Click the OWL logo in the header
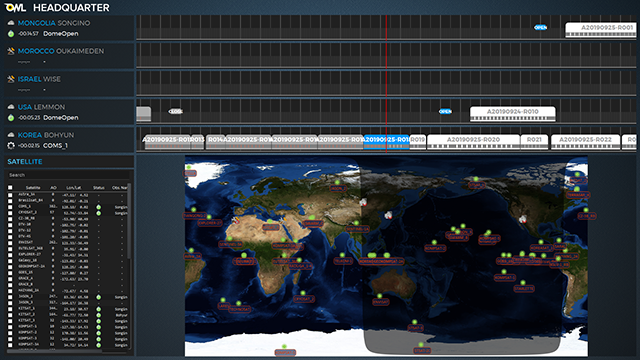The width and height of the screenshot is (640, 360). [15, 7]
